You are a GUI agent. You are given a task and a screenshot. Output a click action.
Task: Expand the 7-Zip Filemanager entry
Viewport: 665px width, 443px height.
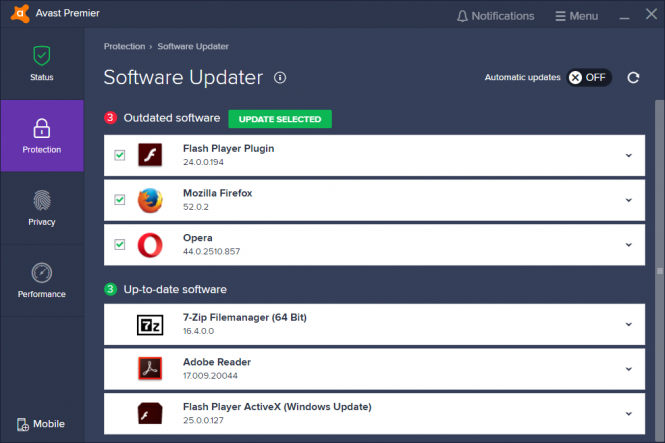click(x=629, y=325)
